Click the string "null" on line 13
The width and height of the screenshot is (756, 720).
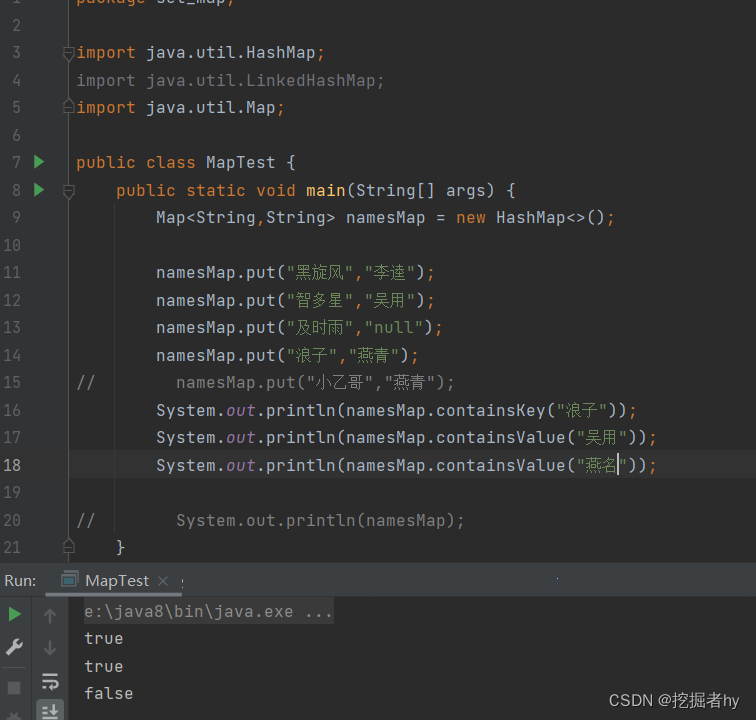(x=394, y=327)
